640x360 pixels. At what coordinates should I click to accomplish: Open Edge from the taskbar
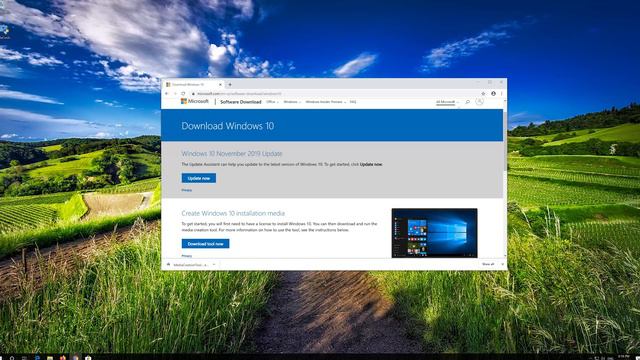click(38, 358)
